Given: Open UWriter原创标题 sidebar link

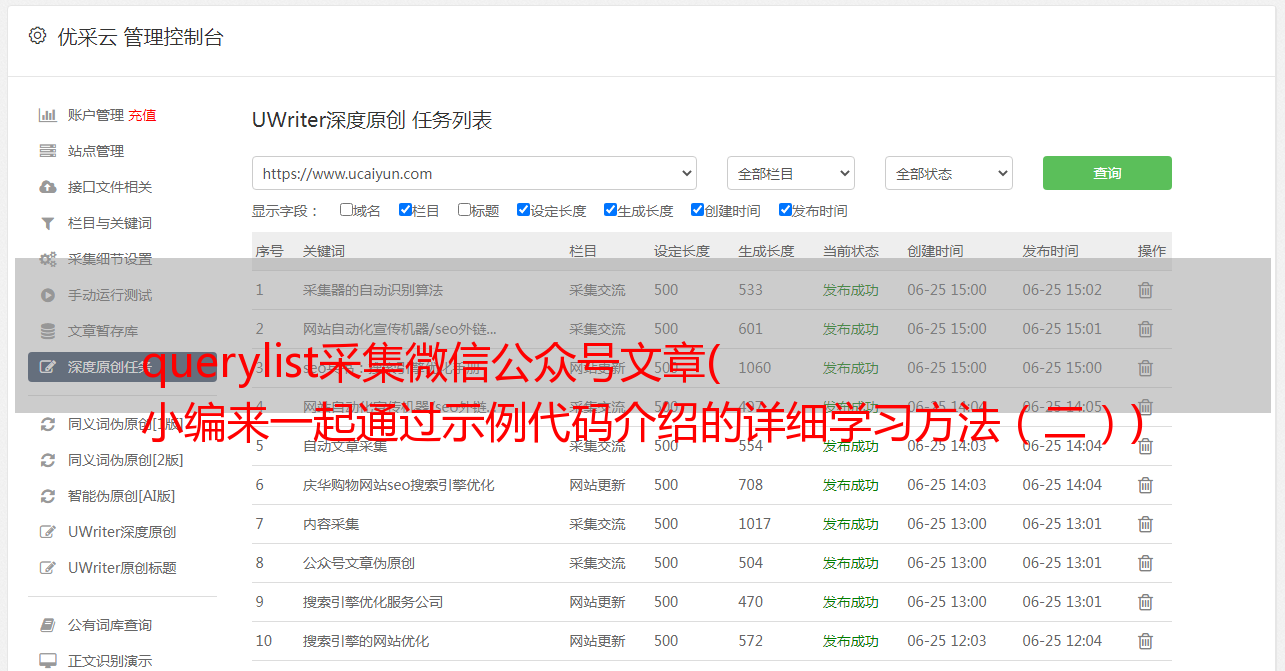Looking at the screenshot, I should (x=122, y=568).
